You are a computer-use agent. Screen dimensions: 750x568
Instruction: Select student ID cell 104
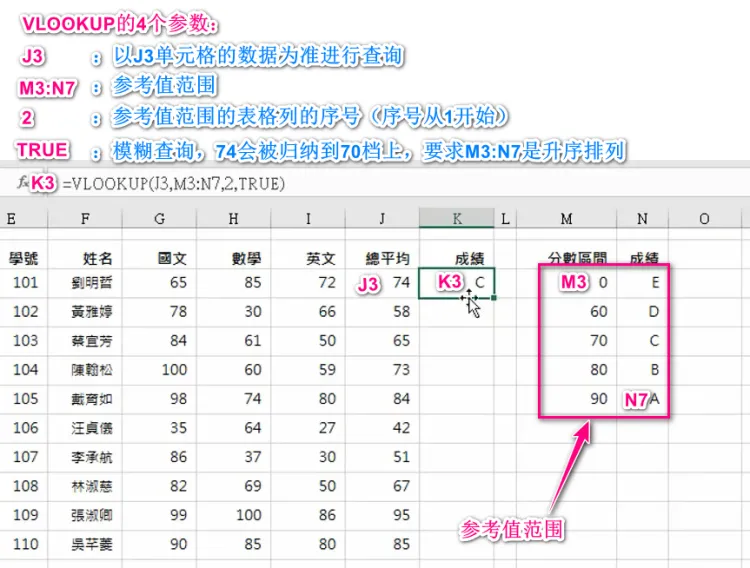[x=25, y=369]
